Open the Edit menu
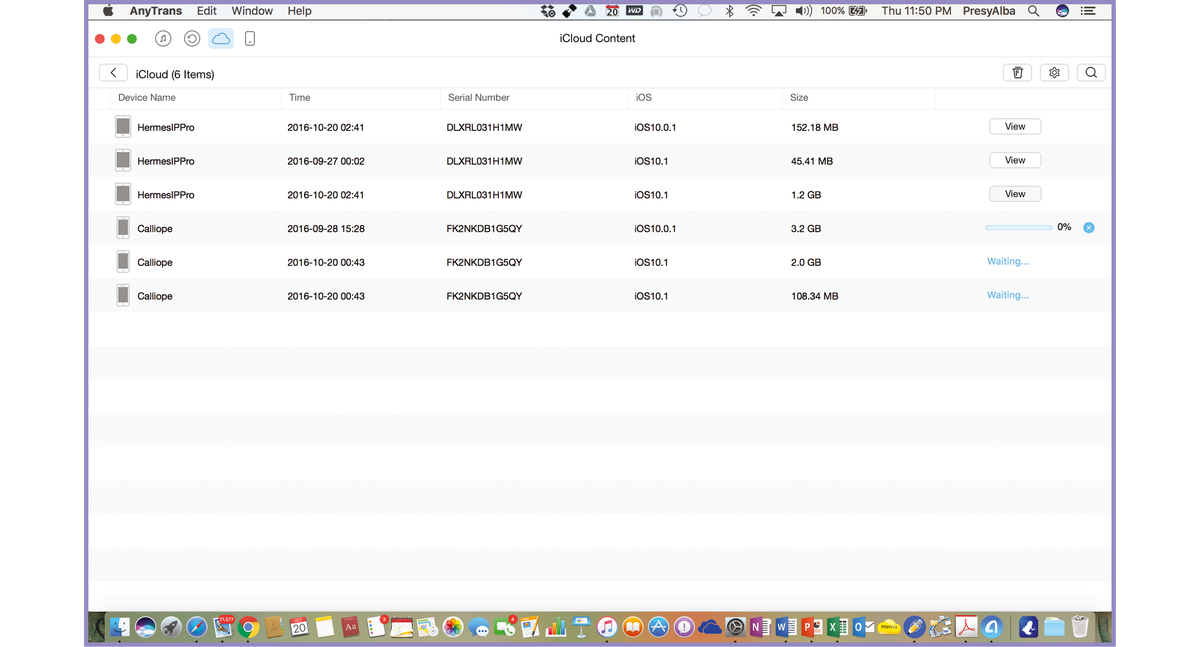The image size is (1200, 647). 207,11
